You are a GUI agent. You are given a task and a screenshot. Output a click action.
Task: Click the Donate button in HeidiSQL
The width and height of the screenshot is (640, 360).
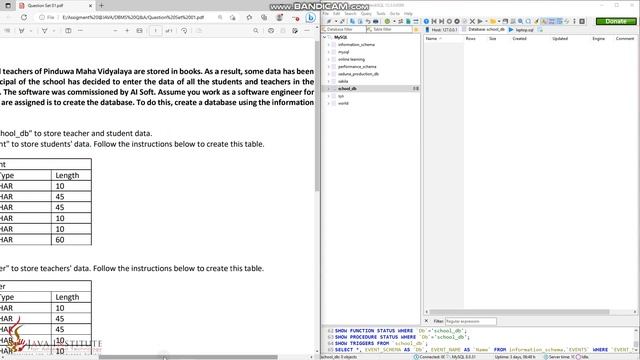pos(616,21)
